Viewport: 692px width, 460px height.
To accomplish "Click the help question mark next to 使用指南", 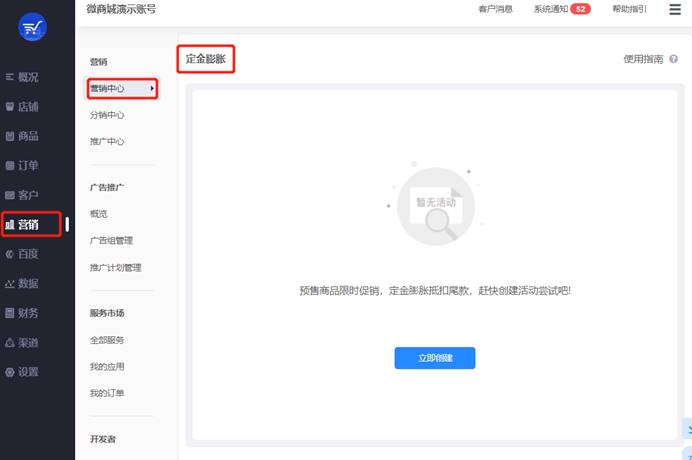I will pos(674,59).
